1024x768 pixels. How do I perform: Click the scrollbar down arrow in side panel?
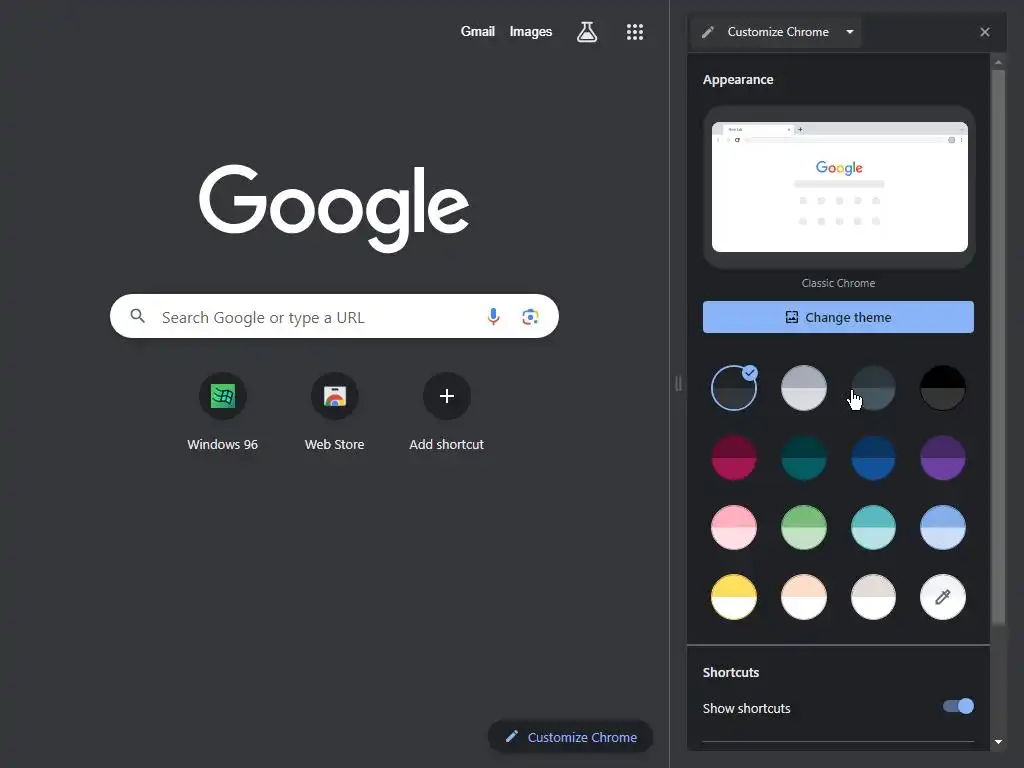(x=998, y=742)
